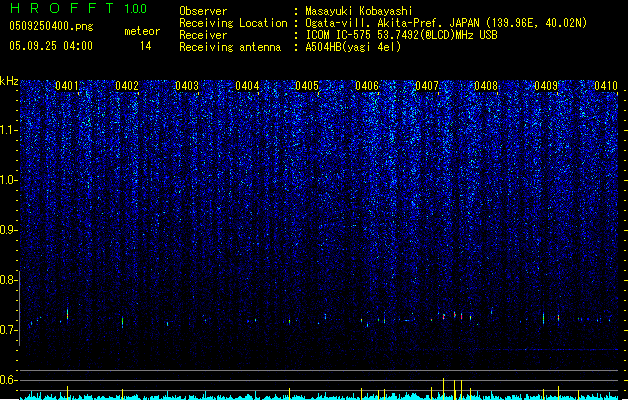629x400 pixels.
Task: Select the date stamp 05.09.25 04:00
Action: tap(51, 46)
